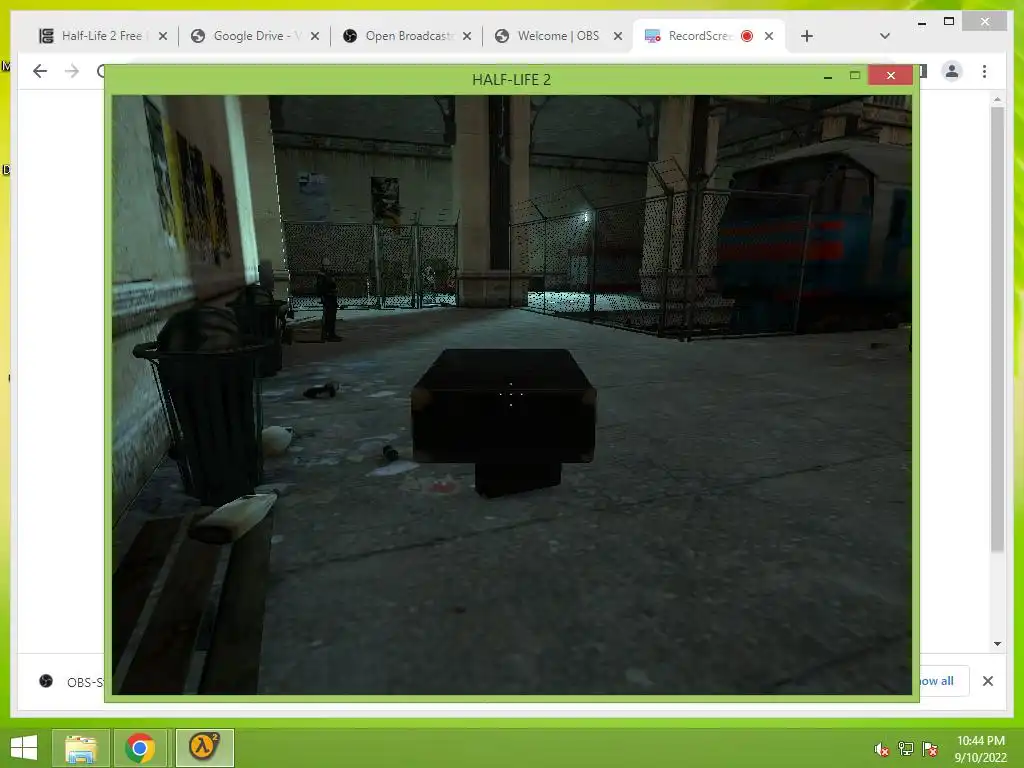The width and height of the screenshot is (1024, 768).
Task: Select the Welcome | OBS tab
Action: click(559, 36)
